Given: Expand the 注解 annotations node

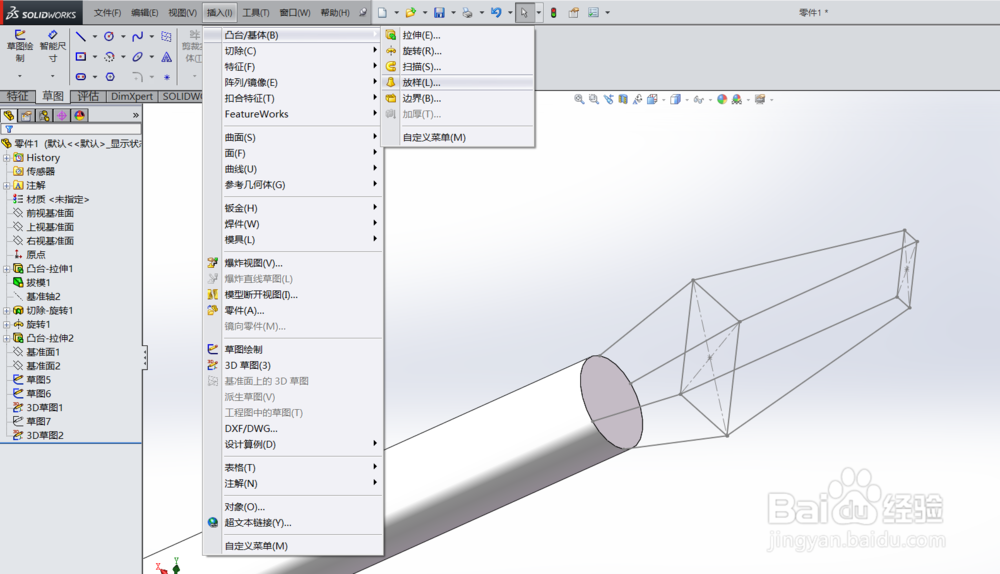Looking at the screenshot, I should pos(6,186).
